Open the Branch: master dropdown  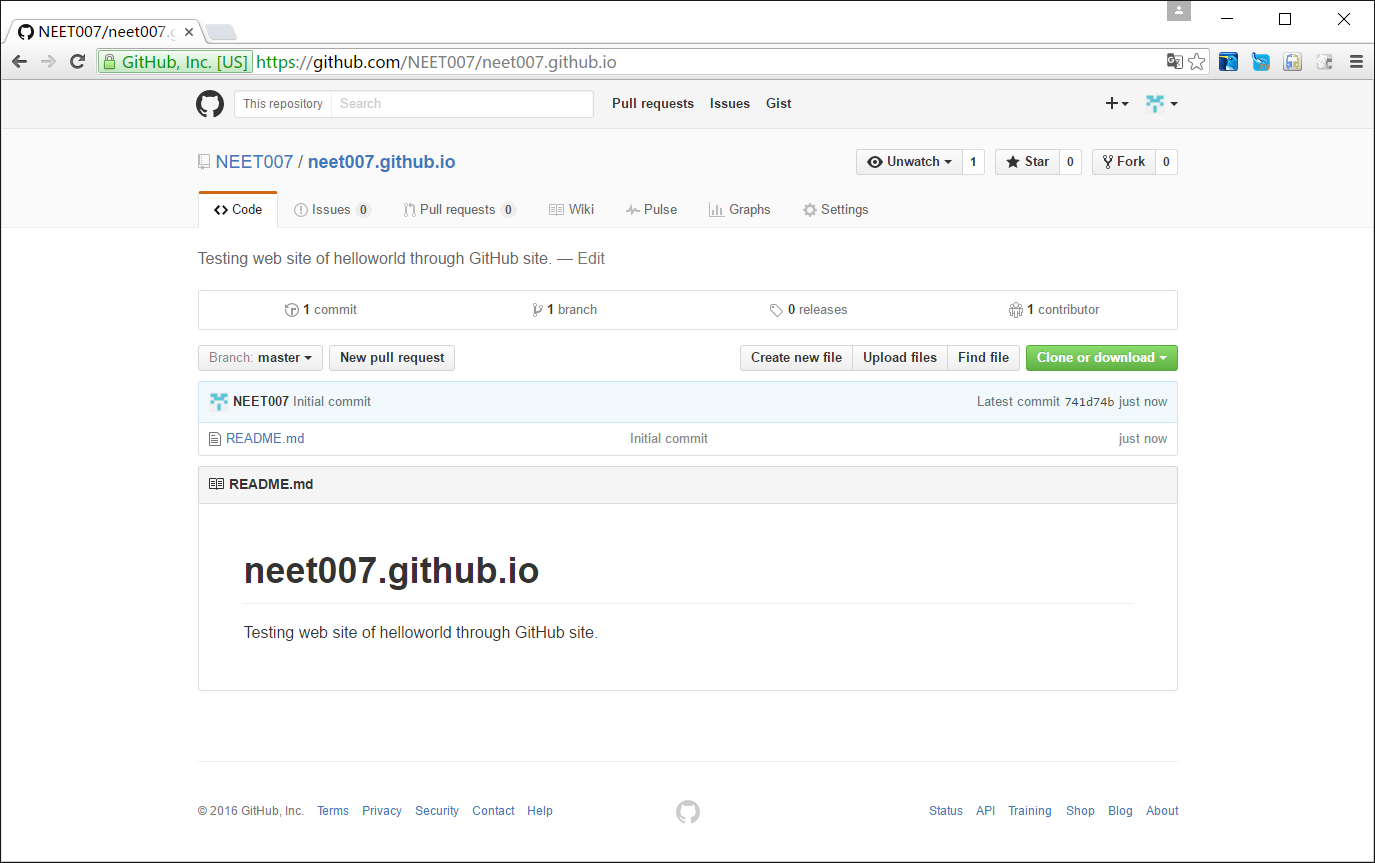pos(261,358)
